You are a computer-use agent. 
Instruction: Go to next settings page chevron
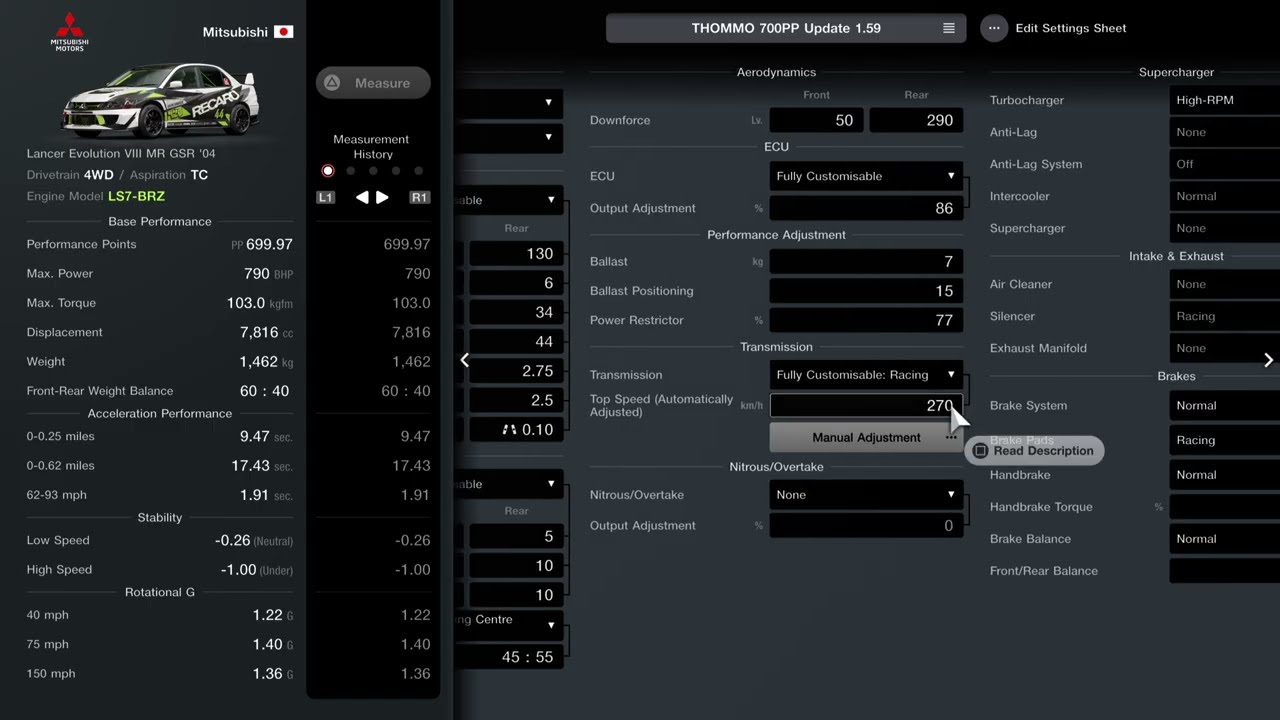pos(1268,360)
